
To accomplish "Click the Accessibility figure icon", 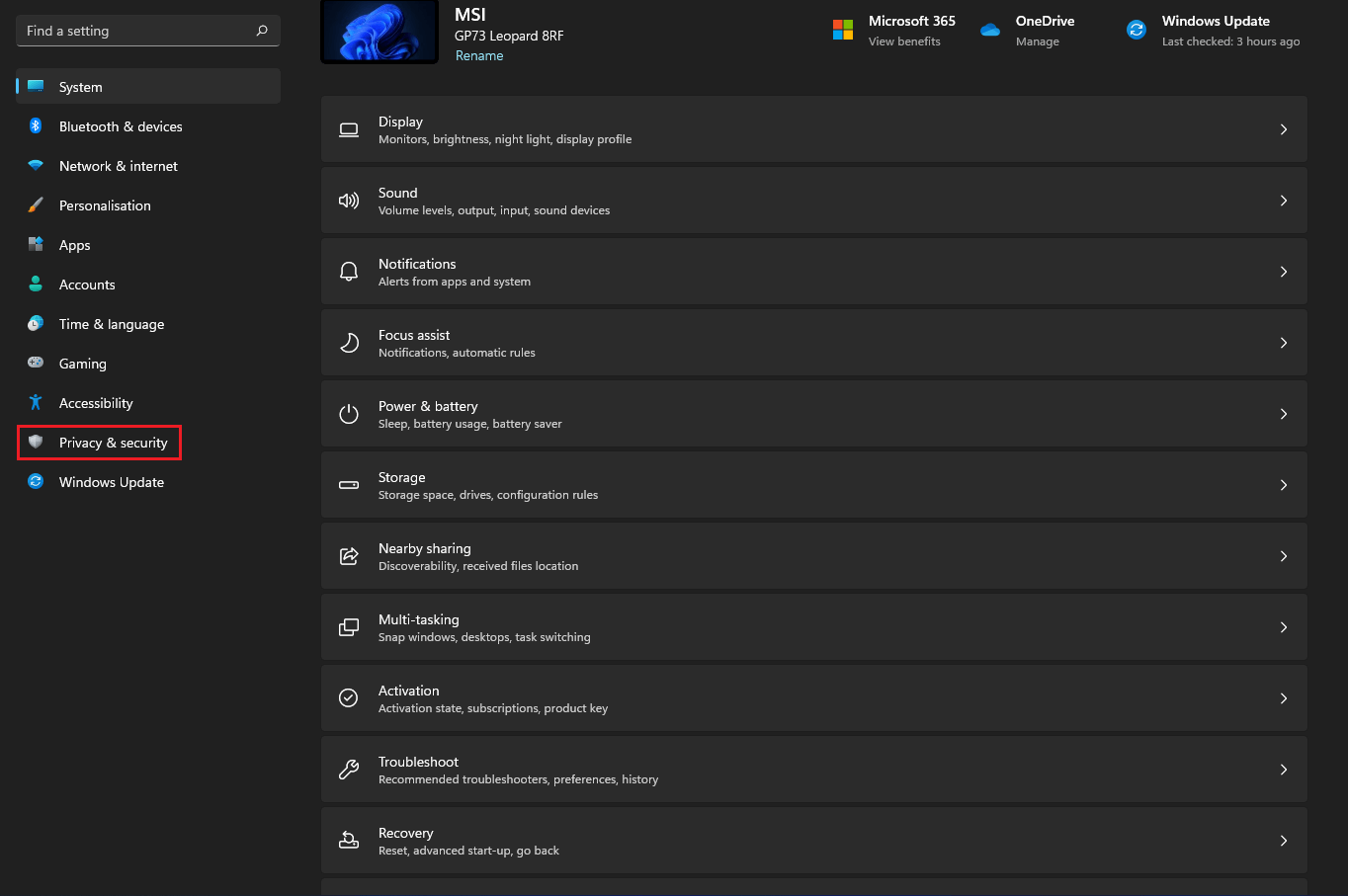I will [x=36, y=403].
